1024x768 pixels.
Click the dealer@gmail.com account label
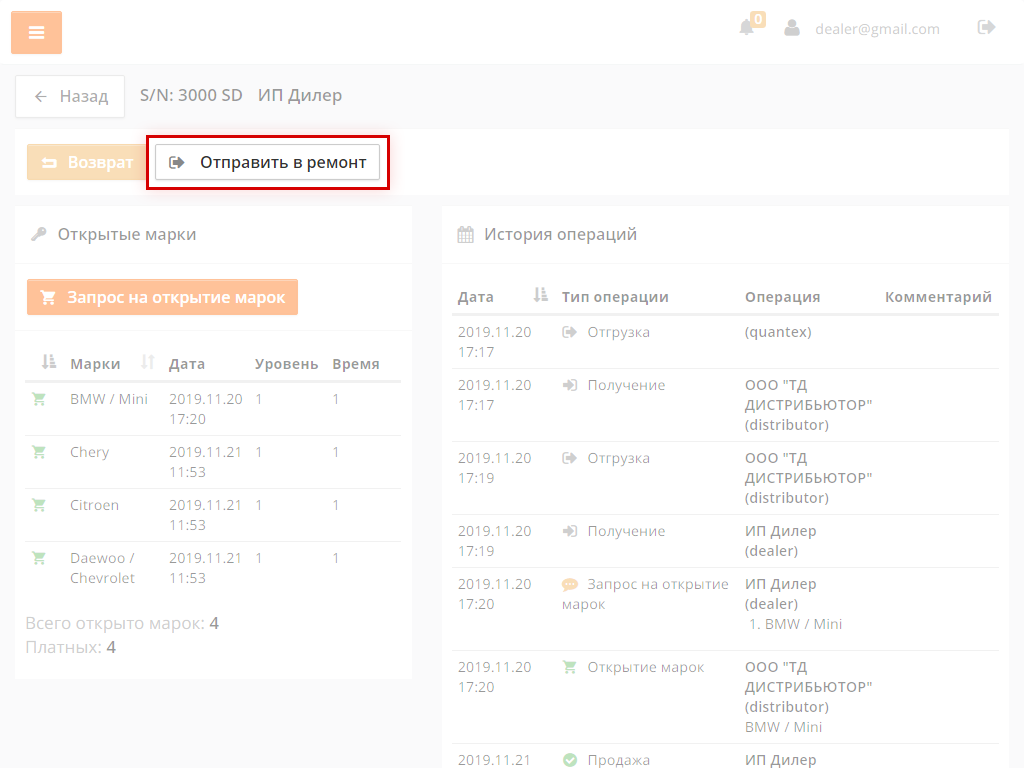877,29
